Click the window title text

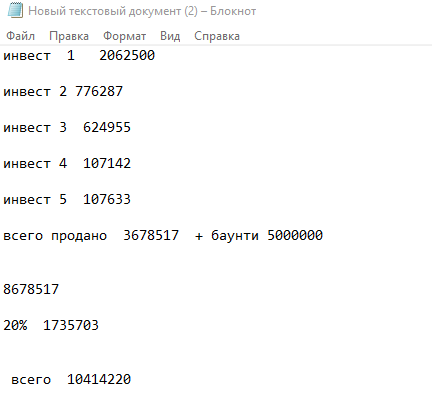tap(142, 11)
